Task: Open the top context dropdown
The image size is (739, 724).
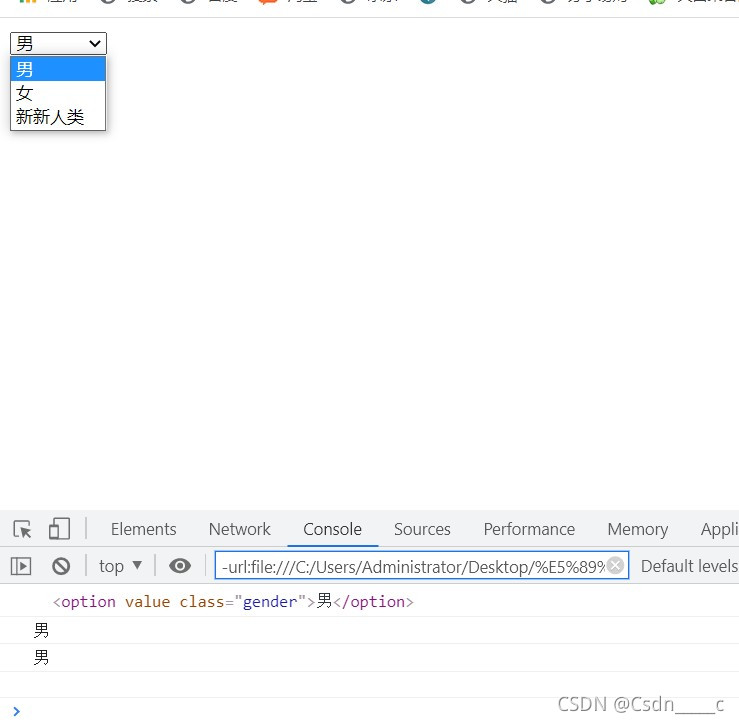Action: (x=120, y=566)
